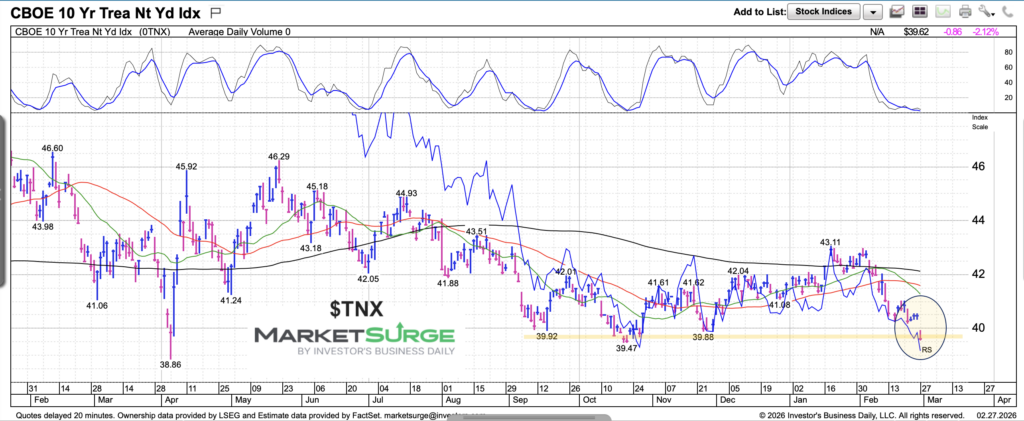Click the 38.86 April low label
The image size is (1024, 421).
tap(171, 365)
